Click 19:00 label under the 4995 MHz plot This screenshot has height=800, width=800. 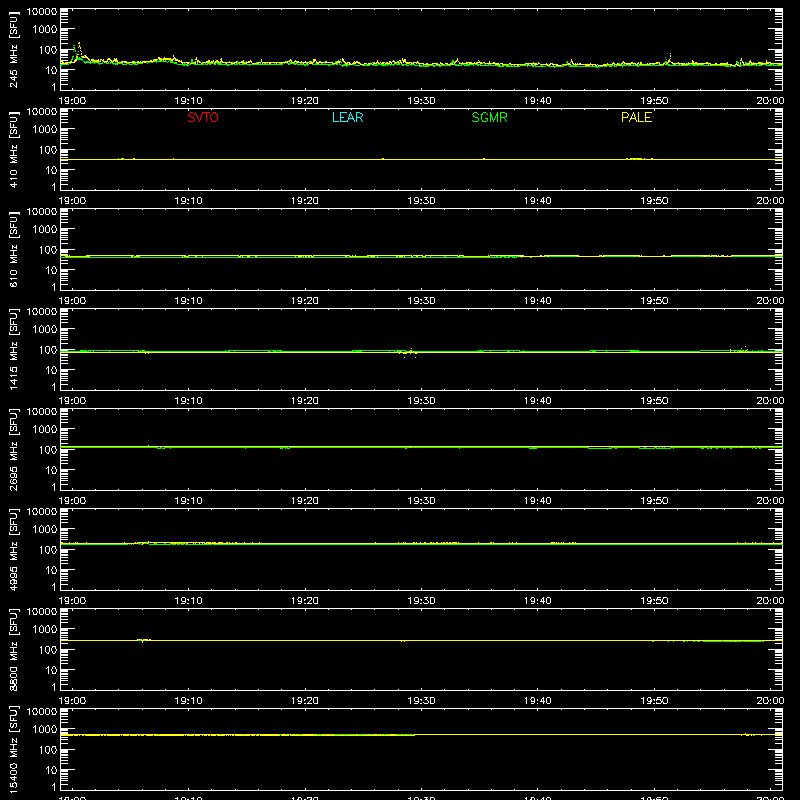(72, 601)
